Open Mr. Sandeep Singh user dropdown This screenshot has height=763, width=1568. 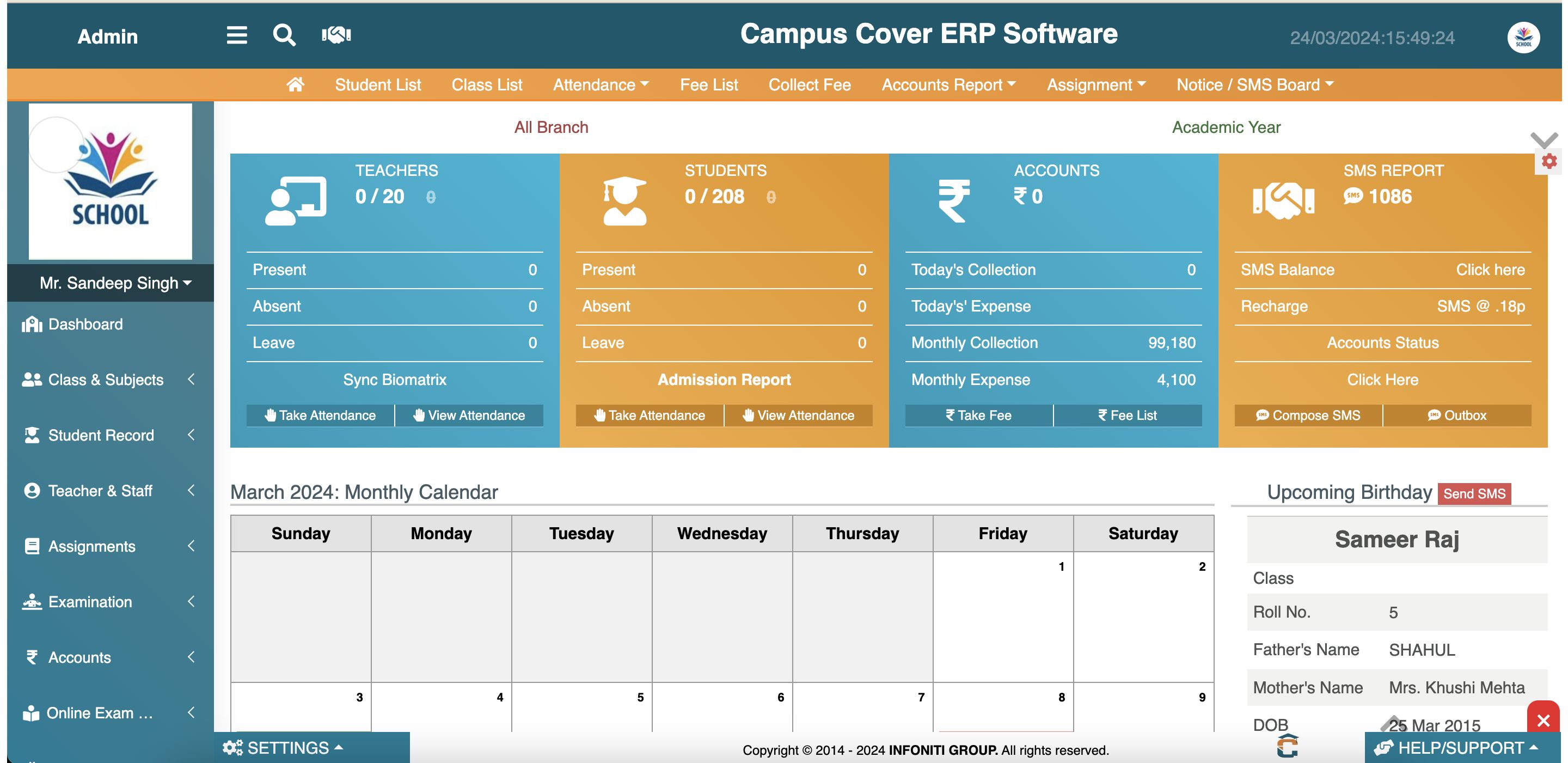click(115, 283)
